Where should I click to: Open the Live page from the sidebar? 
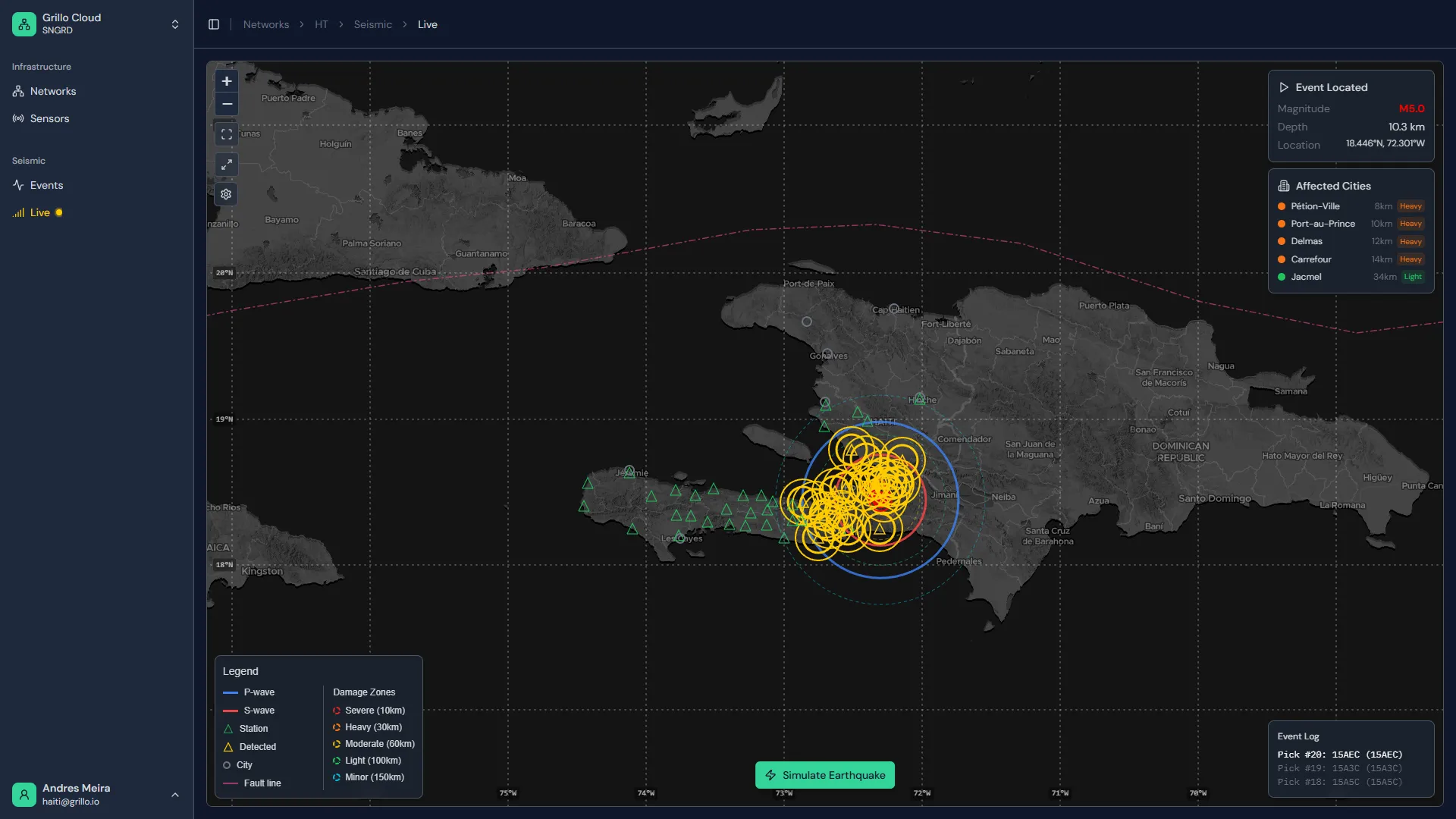click(41, 212)
